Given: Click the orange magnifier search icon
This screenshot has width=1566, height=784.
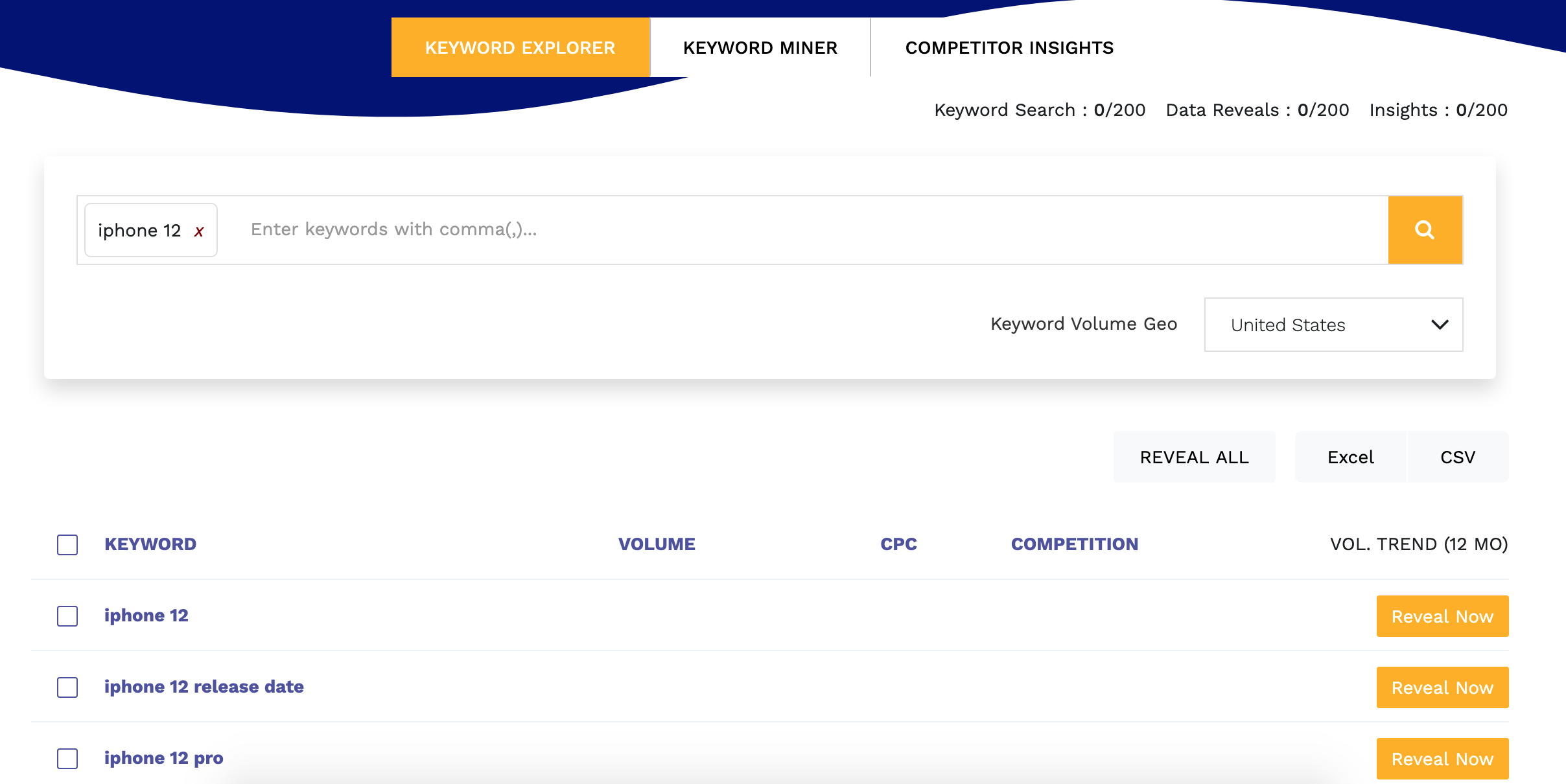Looking at the screenshot, I should tap(1425, 230).
